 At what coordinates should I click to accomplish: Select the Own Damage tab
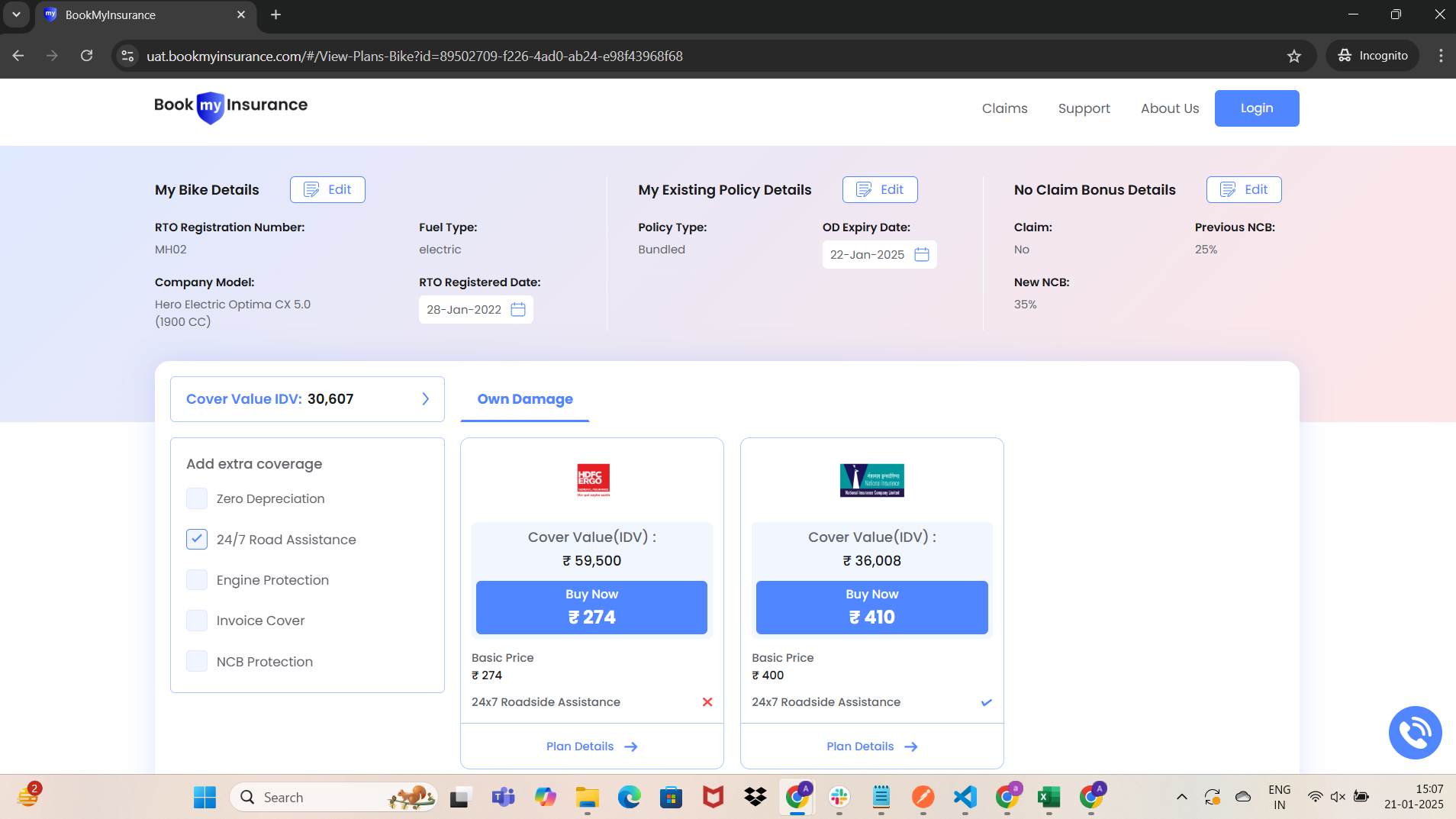pyautogui.click(x=525, y=399)
